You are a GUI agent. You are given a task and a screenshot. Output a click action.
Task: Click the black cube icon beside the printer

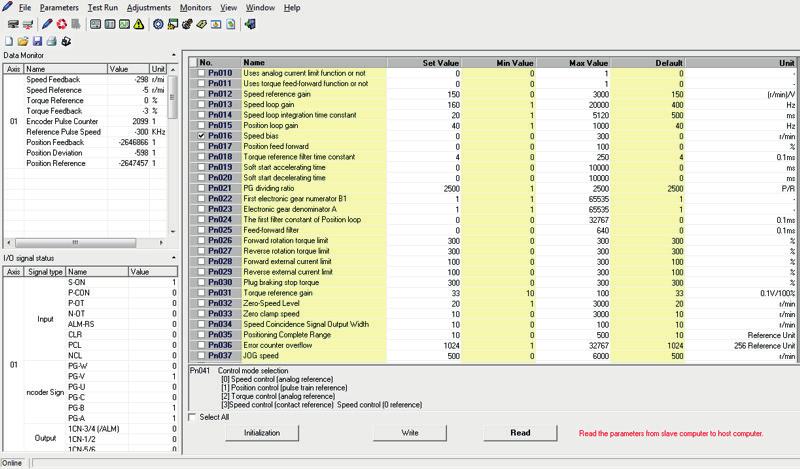66,41
